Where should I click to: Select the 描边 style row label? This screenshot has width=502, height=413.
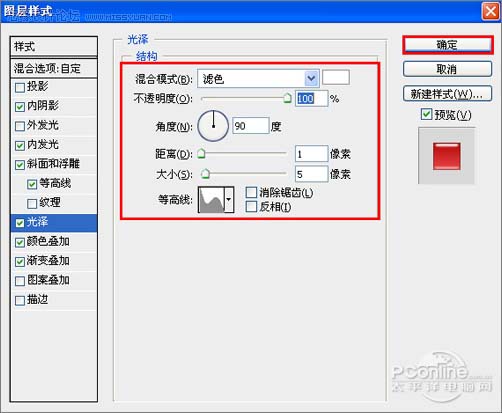click(37, 299)
